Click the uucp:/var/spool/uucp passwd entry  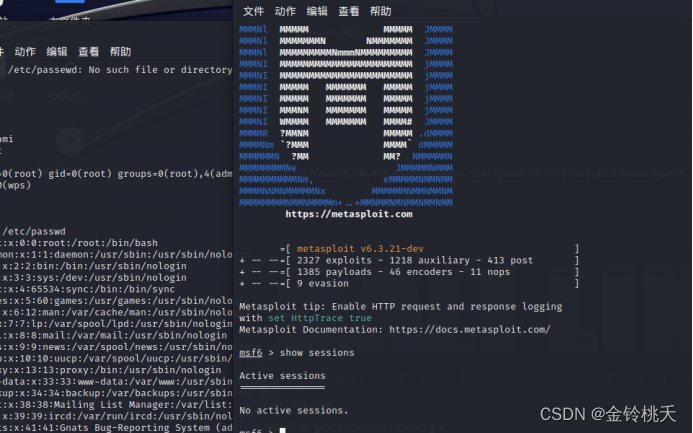coord(116,358)
